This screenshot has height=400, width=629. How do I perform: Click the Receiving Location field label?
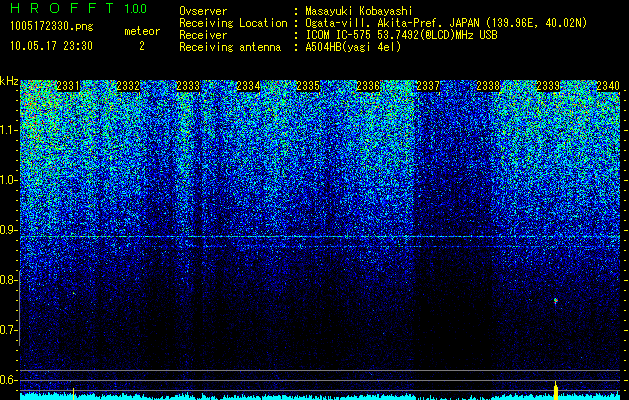point(233,23)
